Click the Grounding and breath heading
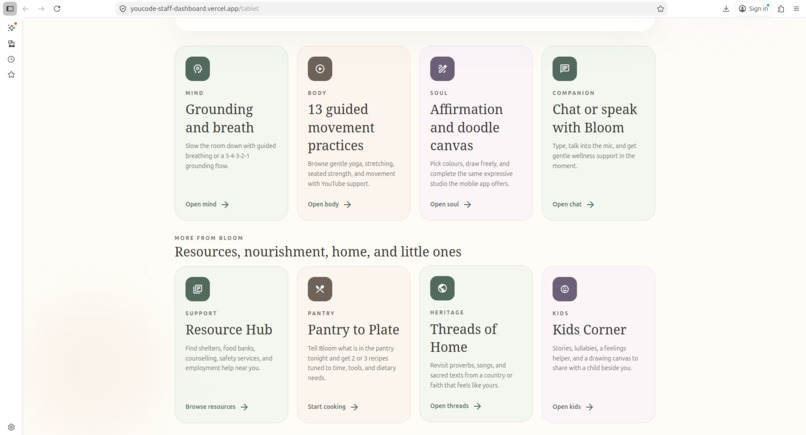The height and width of the screenshot is (435, 806). 219,118
